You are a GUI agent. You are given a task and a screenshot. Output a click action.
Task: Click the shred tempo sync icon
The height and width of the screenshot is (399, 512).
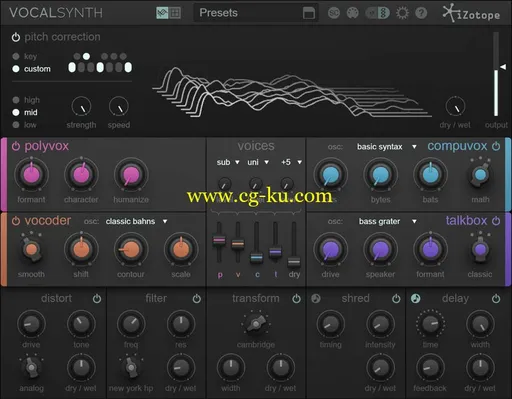tap(316, 298)
